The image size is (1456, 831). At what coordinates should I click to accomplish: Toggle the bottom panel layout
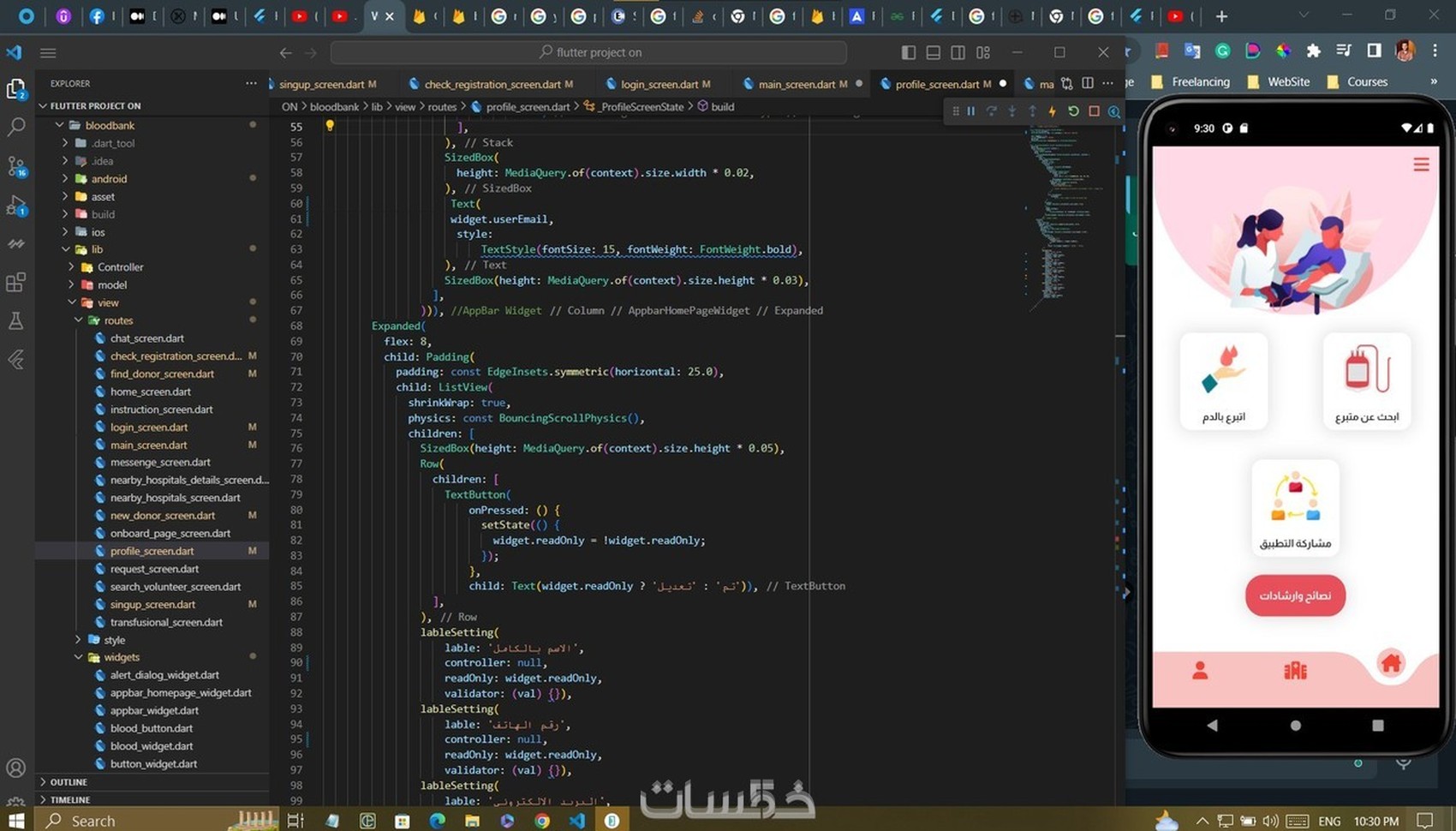pos(934,52)
